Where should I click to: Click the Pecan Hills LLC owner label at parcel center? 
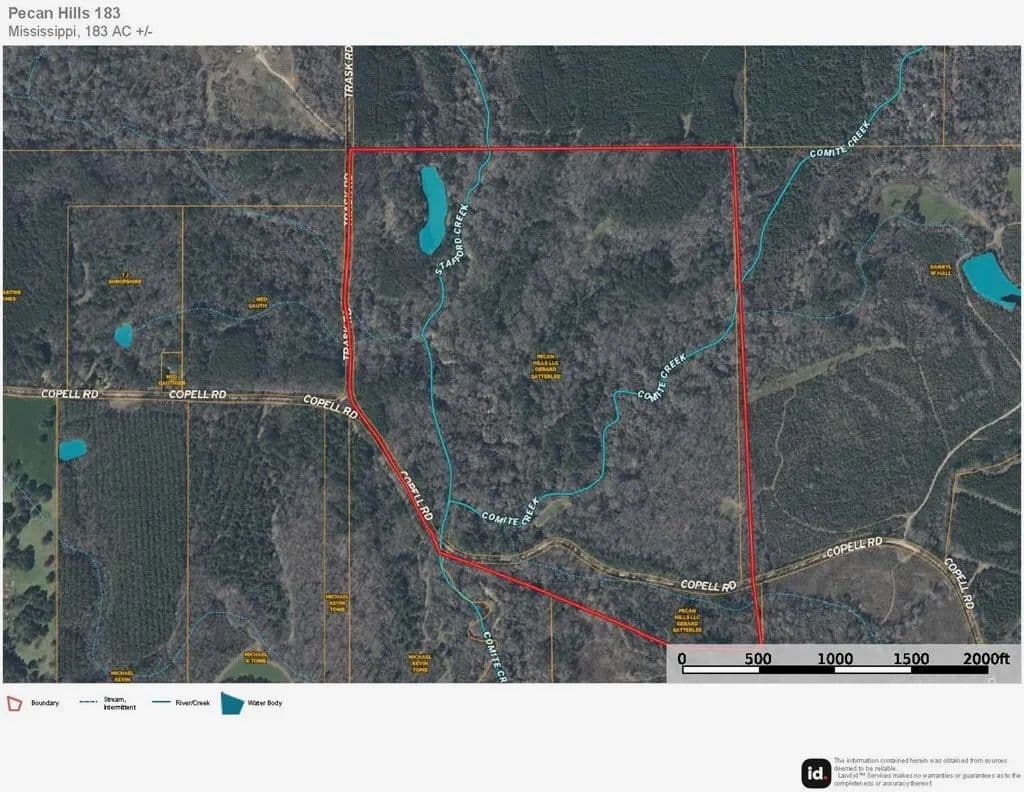pyautogui.click(x=546, y=366)
